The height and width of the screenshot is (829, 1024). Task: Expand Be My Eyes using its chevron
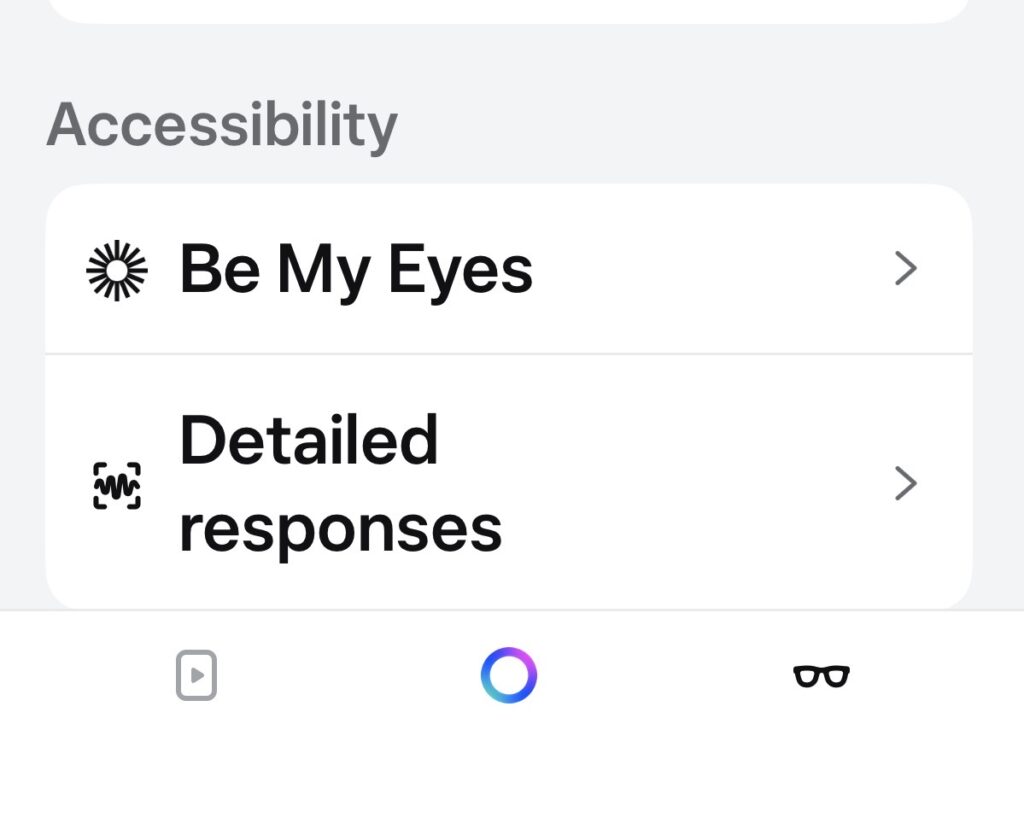coord(905,269)
